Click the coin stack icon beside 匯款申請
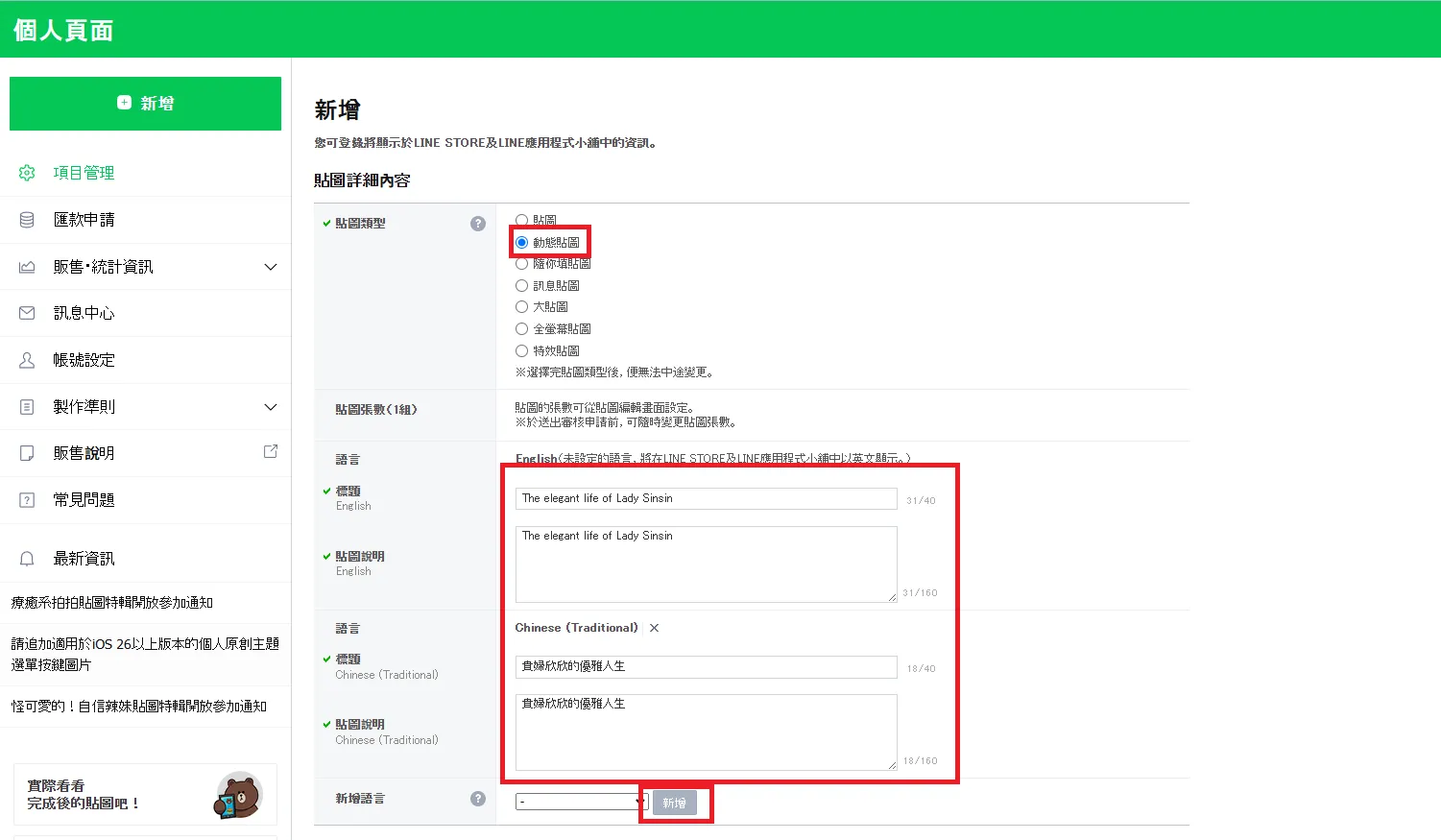 click(27, 220)
